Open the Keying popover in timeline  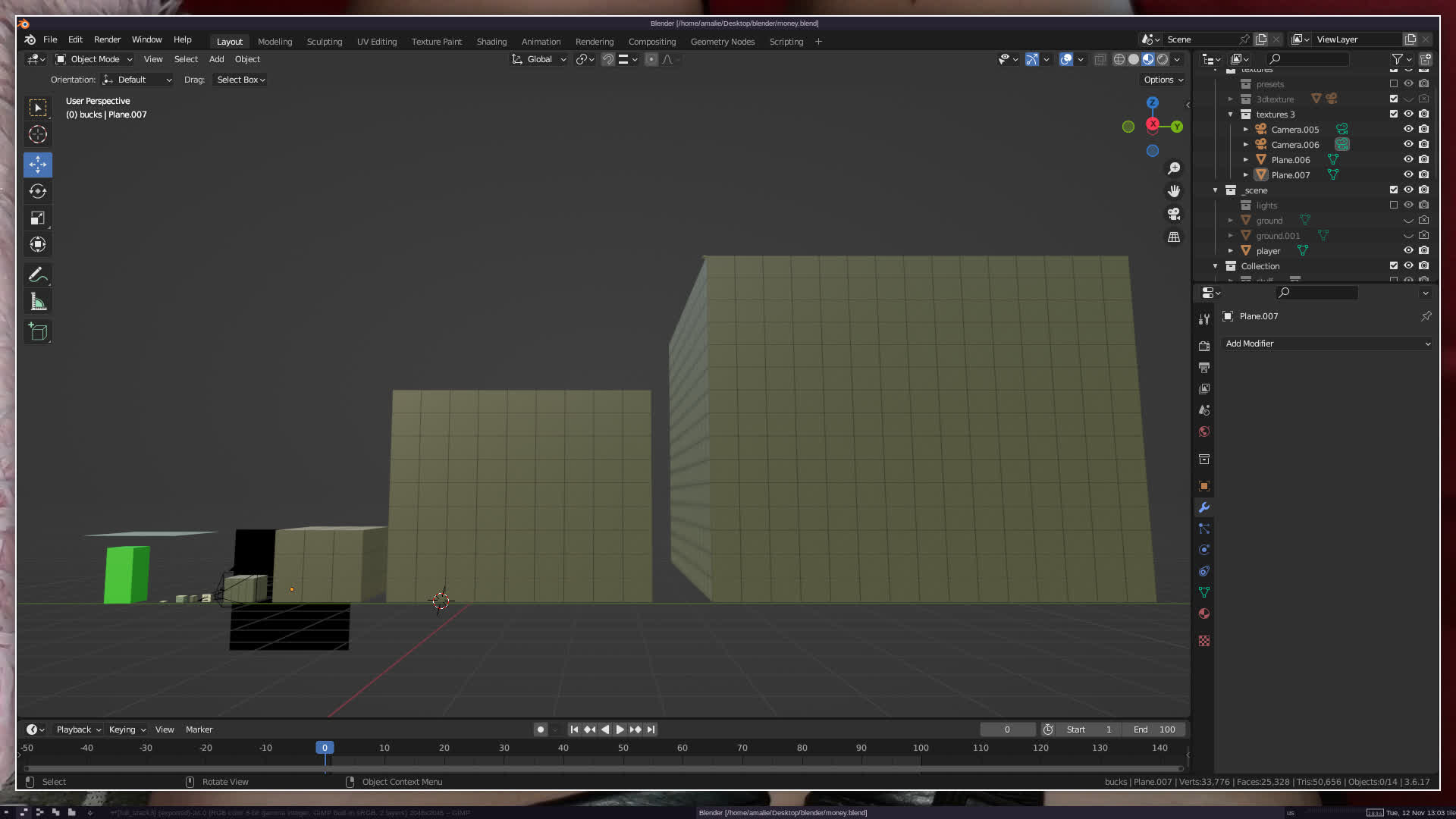click(127, 730)
